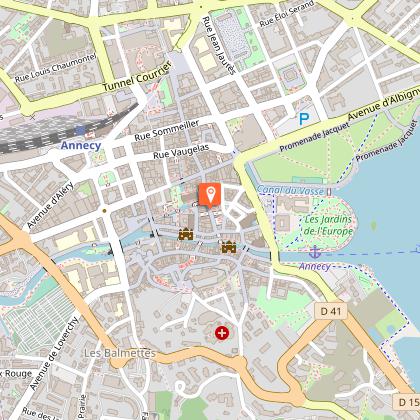
Task: Click the castle icon nearest the anchor
Action: click(x=229, y=247)
